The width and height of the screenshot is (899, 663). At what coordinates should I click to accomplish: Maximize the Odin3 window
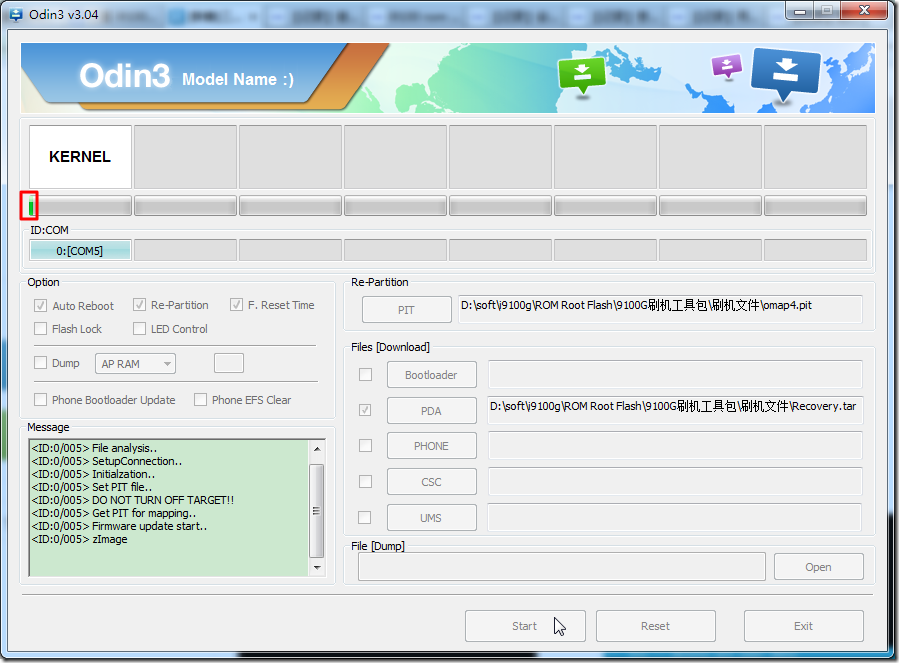coord(827,11)
